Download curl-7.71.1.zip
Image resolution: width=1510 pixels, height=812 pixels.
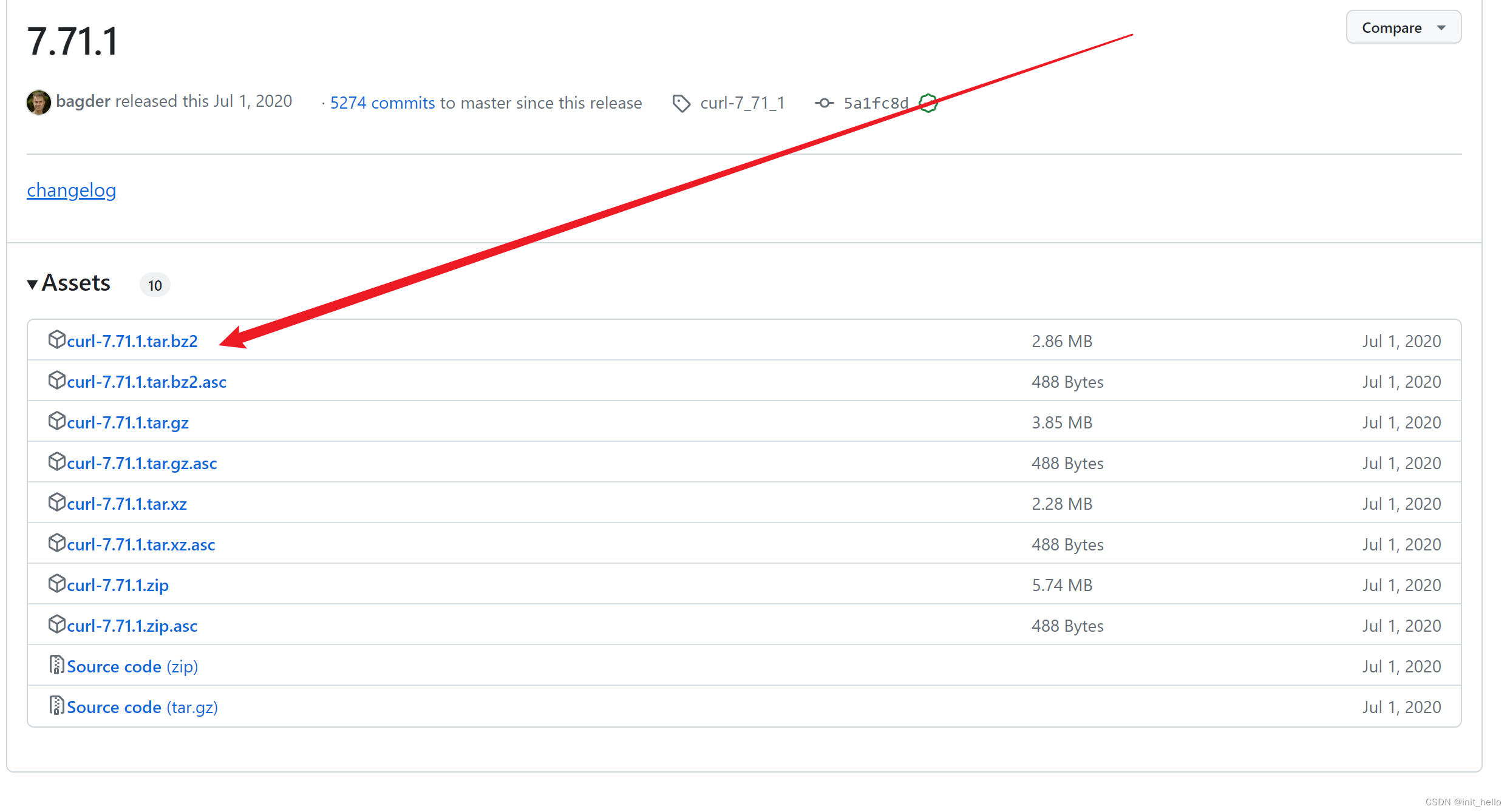[118, 585]
